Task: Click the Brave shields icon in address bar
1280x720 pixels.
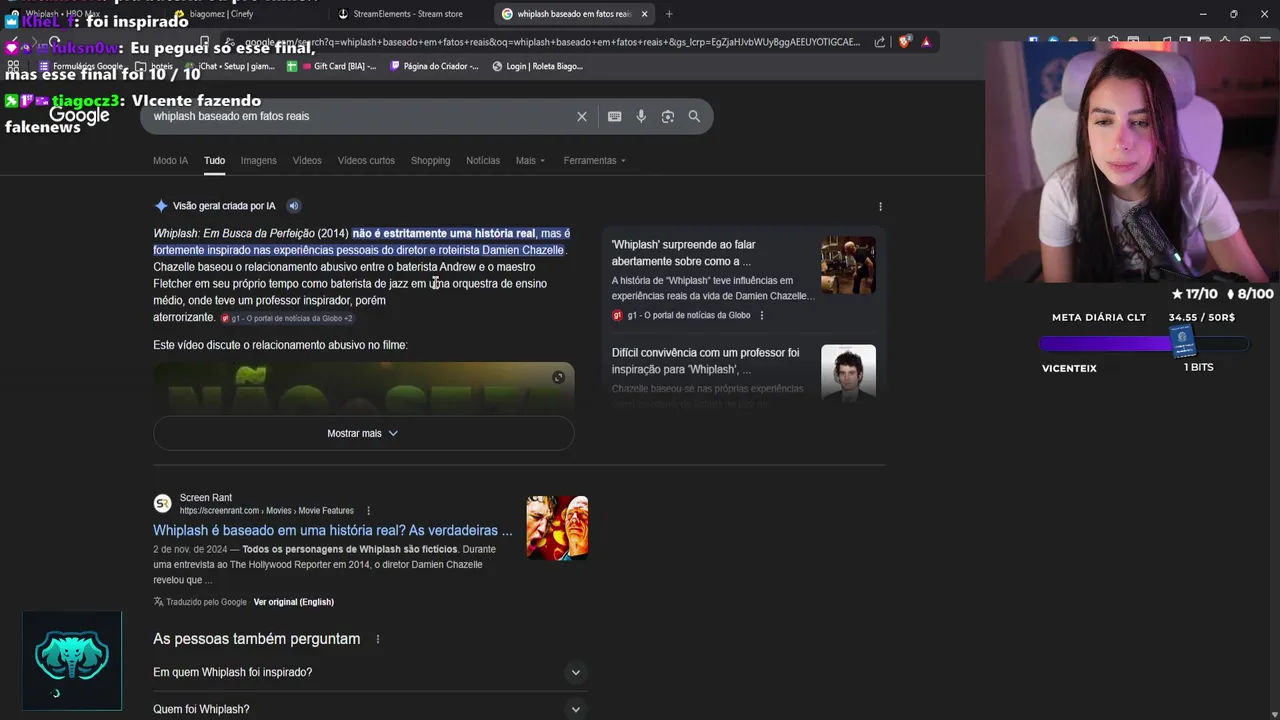Action: [905, 42]
